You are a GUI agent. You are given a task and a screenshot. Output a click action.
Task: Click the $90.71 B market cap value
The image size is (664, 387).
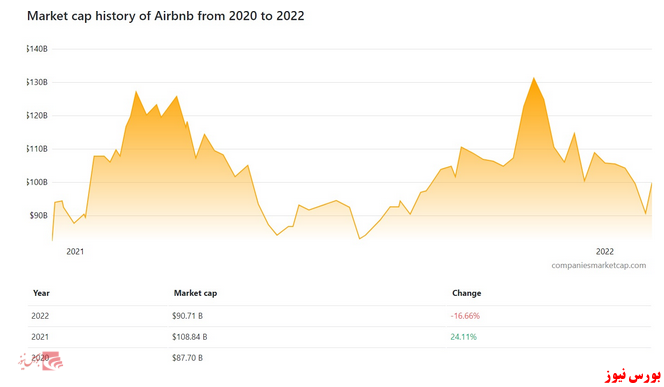(x=187, y=316)
